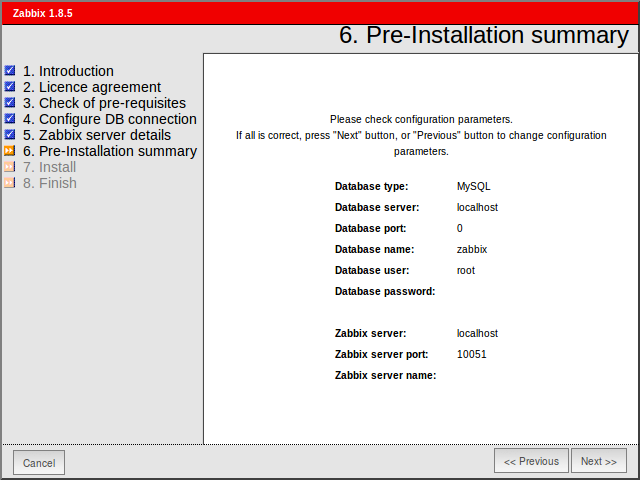Click the faded arrow icon beside Finish
This screenshot has width=640, height=480.
tap(10, 182)
